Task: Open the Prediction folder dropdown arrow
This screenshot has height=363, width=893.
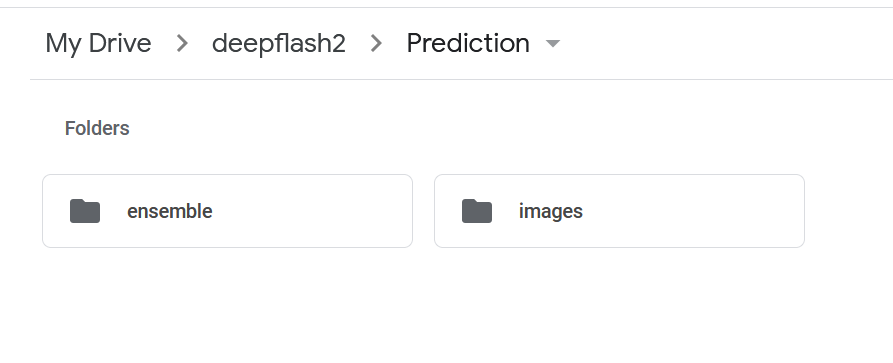Action: click(552, 43)
